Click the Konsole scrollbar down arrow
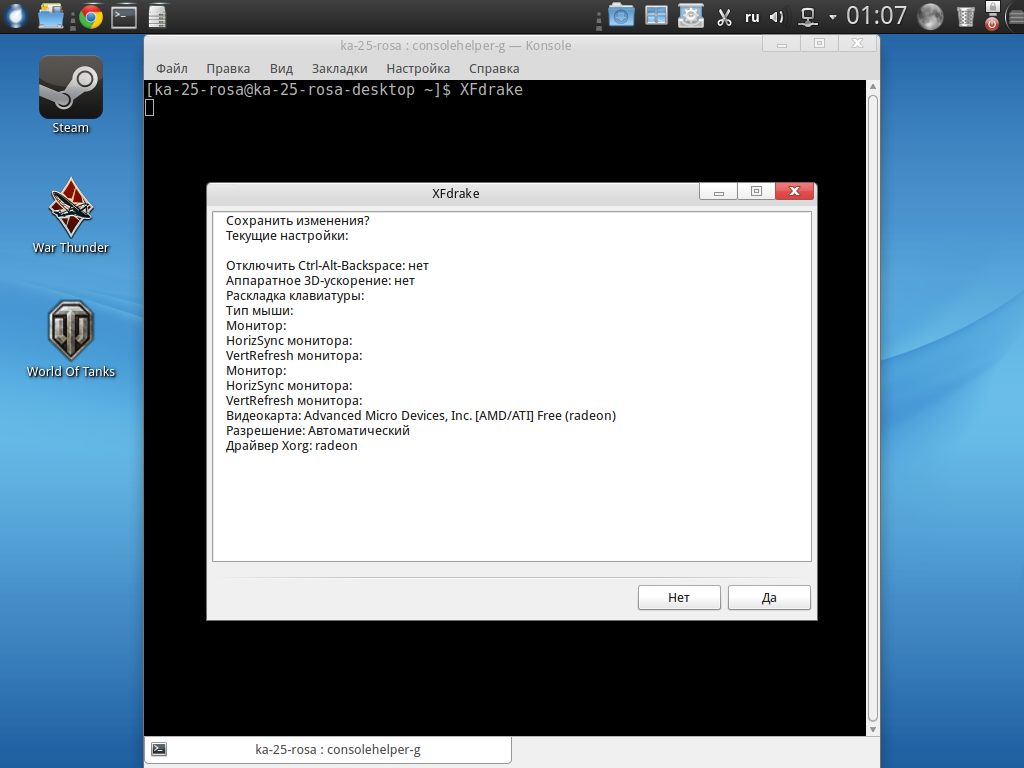The width and height of the screenshot is (1024, 768). [x=873, y=729]
